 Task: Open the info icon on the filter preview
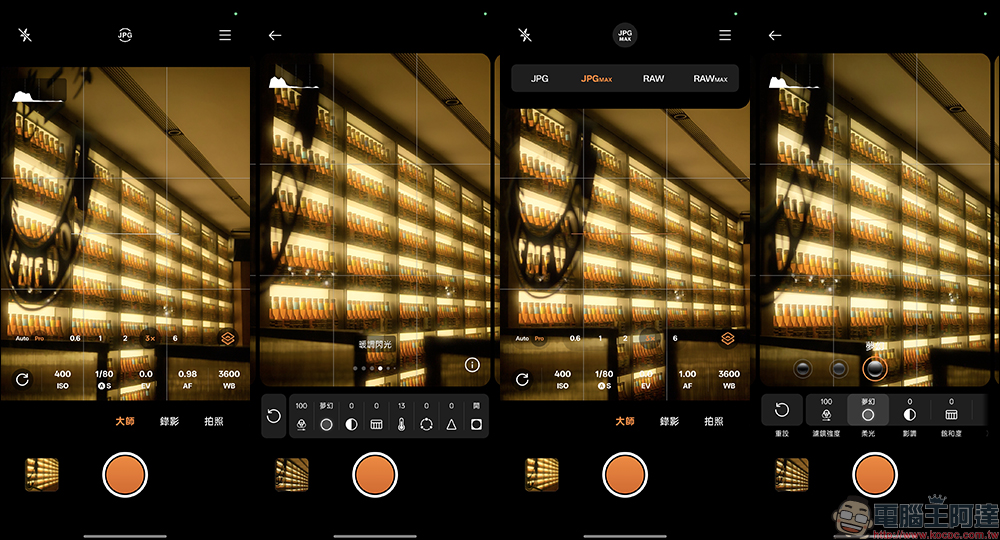coord(472,364)
